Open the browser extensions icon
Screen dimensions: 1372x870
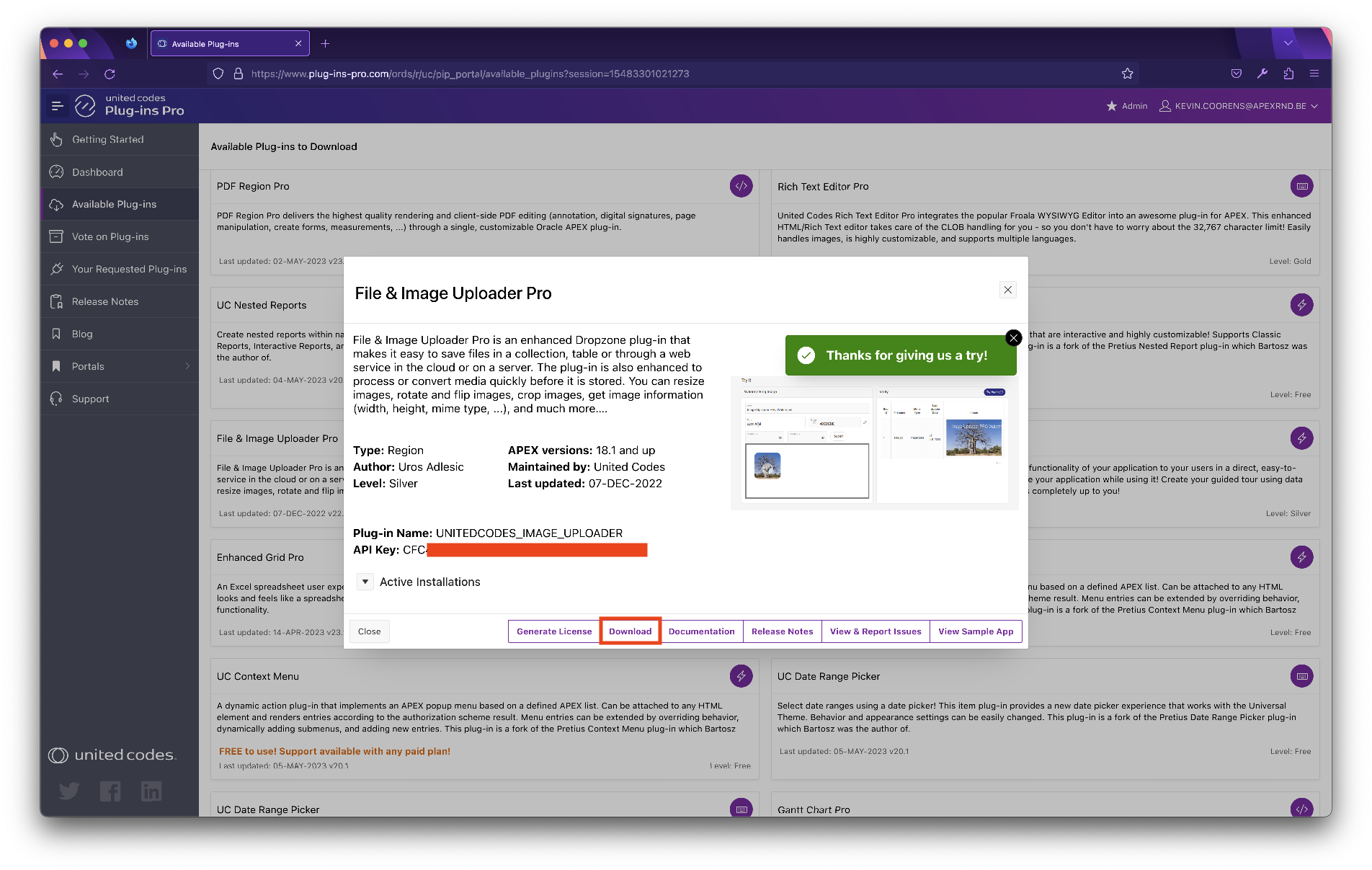click(x=1288, y=74)
